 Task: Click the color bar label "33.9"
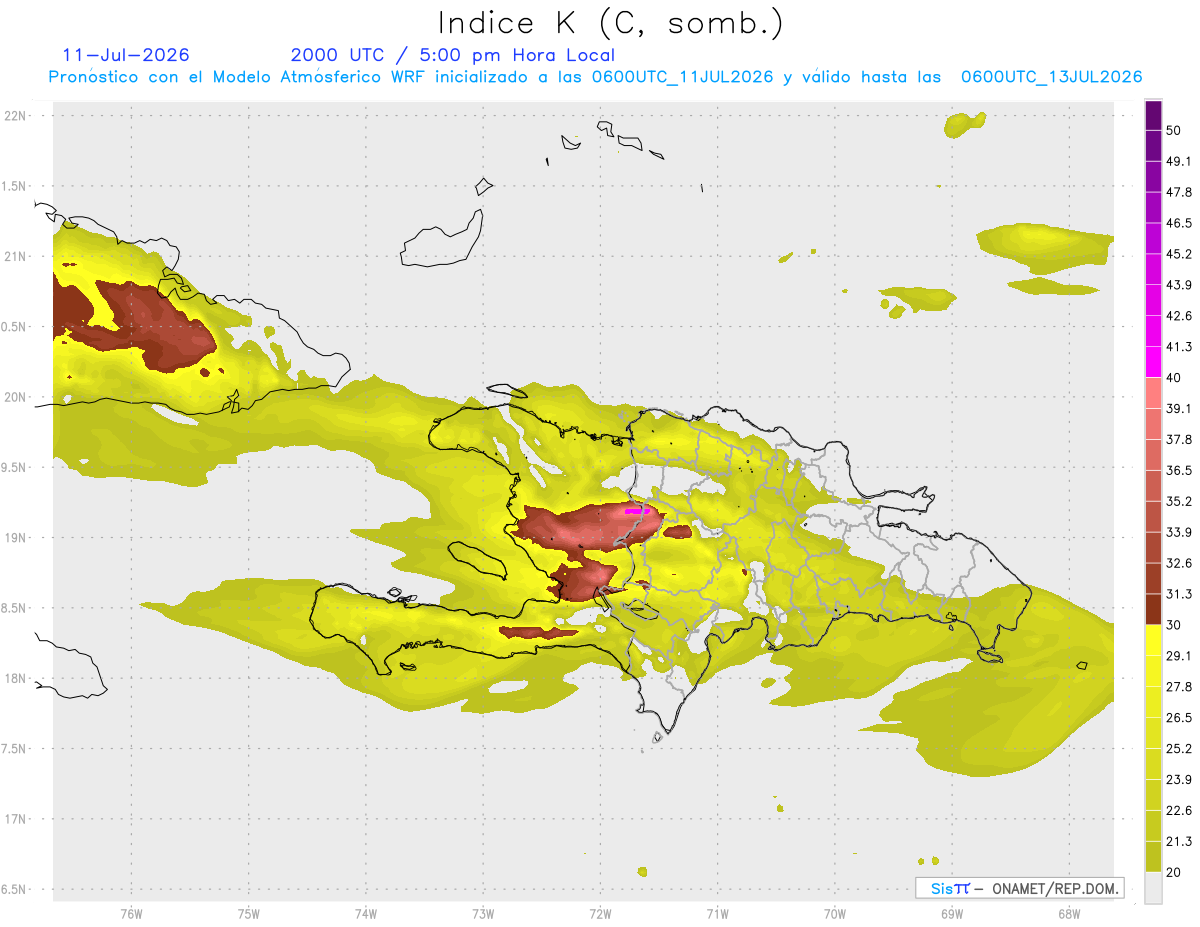point(1179,532)
